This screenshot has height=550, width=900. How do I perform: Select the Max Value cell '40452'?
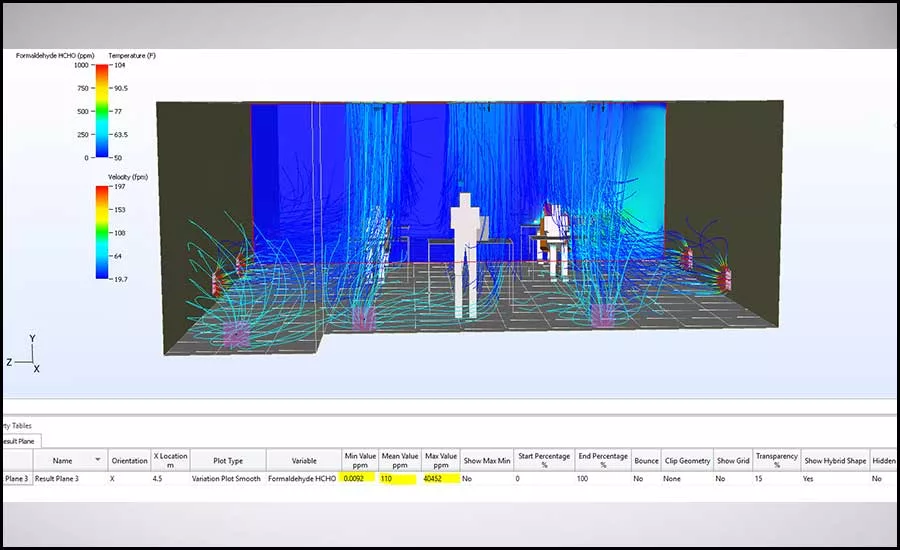[x=441, y=478]
